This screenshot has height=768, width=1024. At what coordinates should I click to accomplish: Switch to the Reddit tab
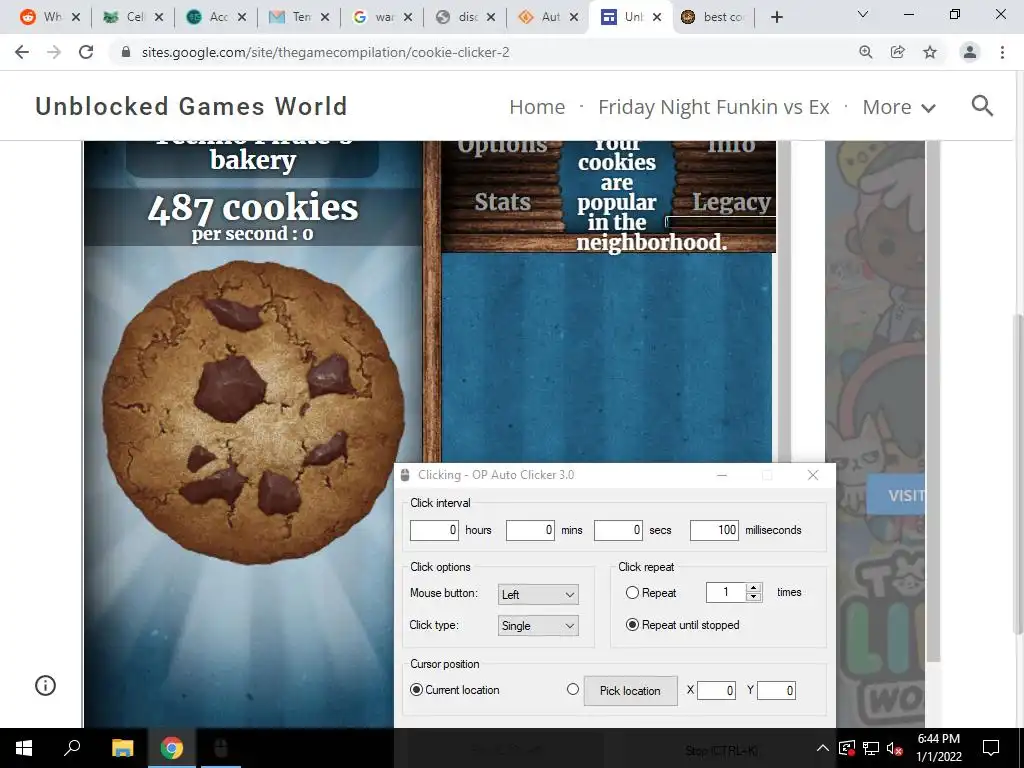pyautogui.click(x=50, y=18)
